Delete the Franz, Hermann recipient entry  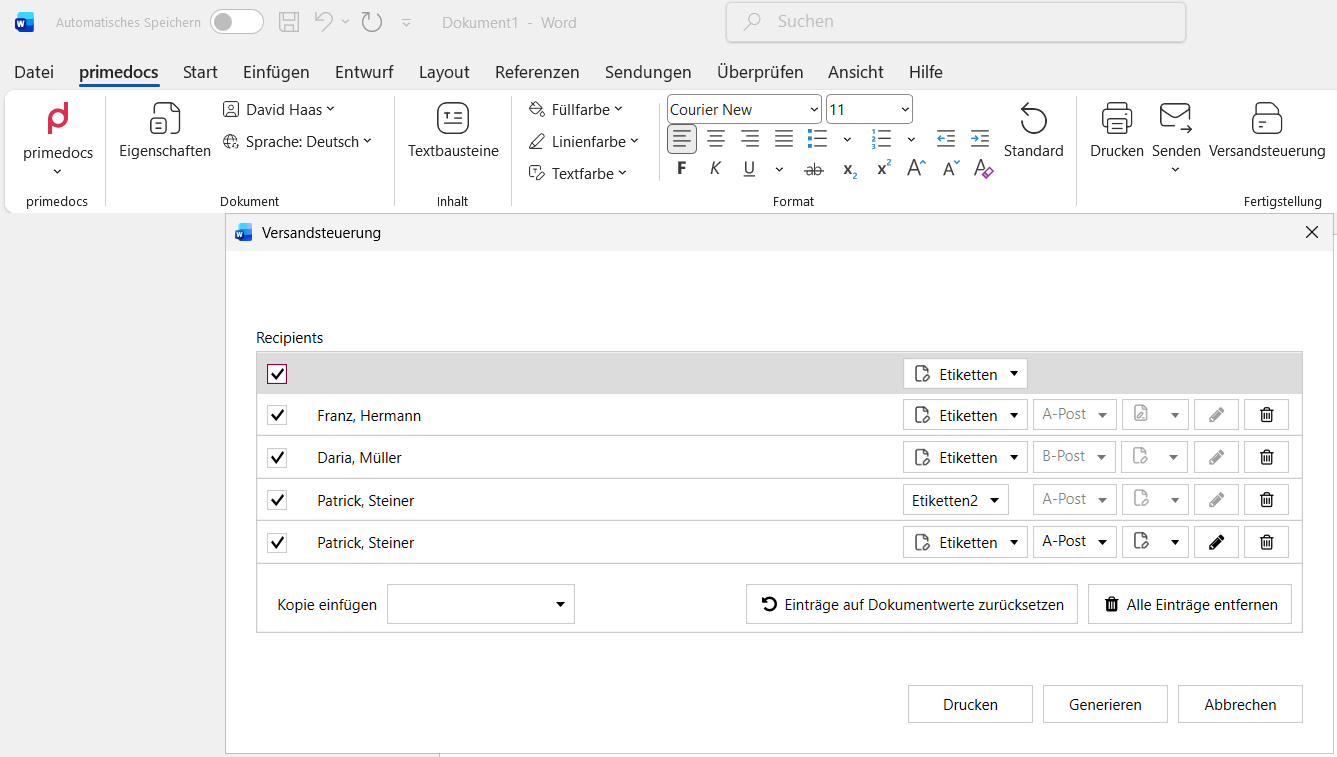click(x=1266, y=415)
